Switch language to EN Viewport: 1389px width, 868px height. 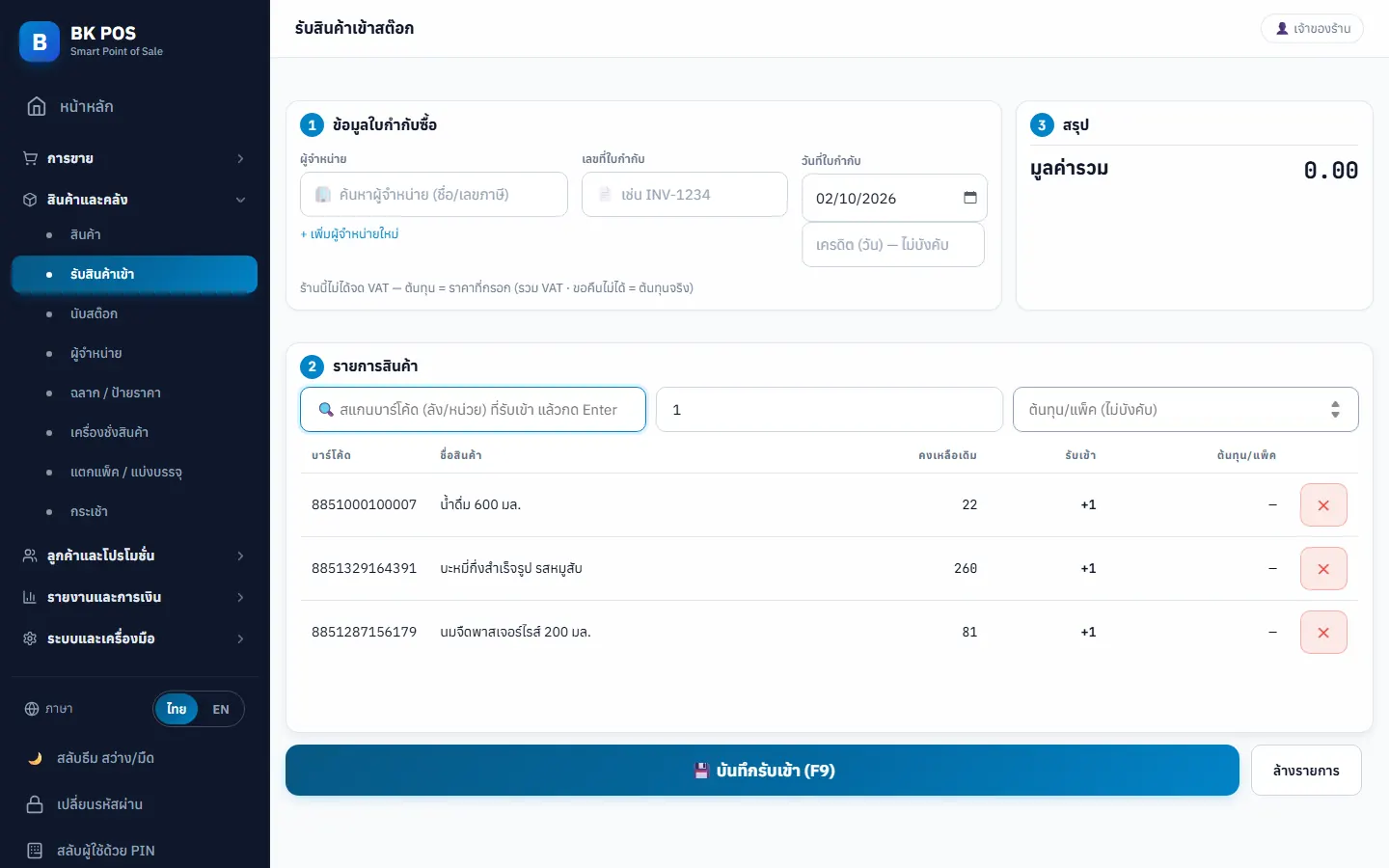coord(221,709)
